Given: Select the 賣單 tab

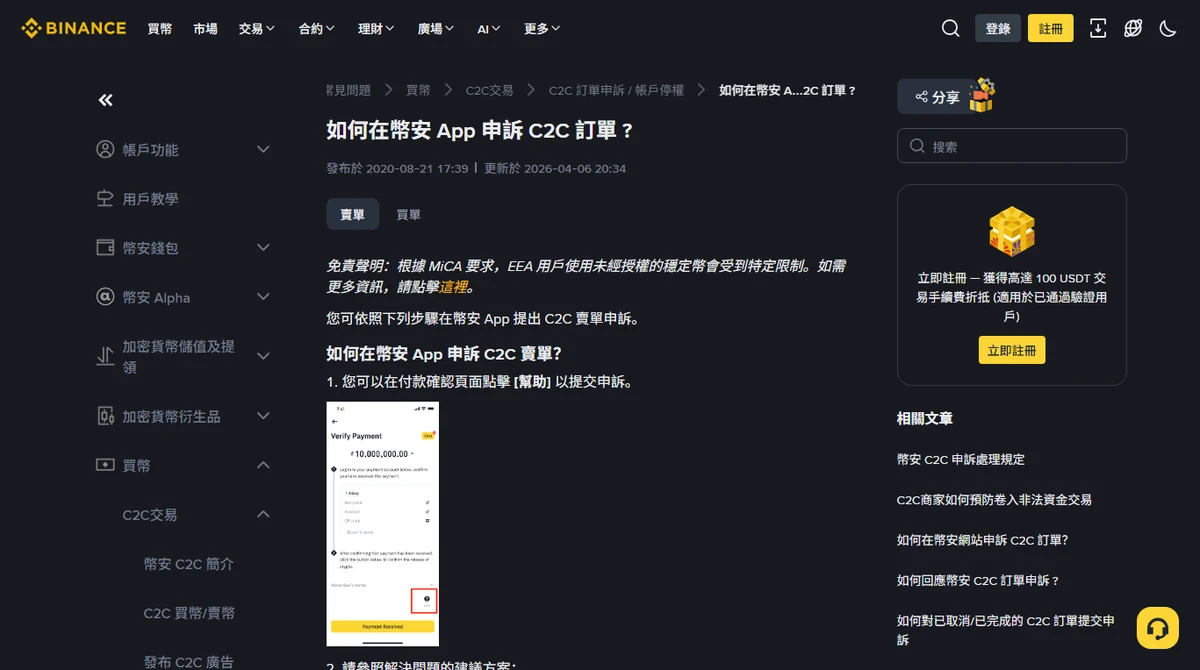Looking at the screenshot, I should (x=352, y=214).
